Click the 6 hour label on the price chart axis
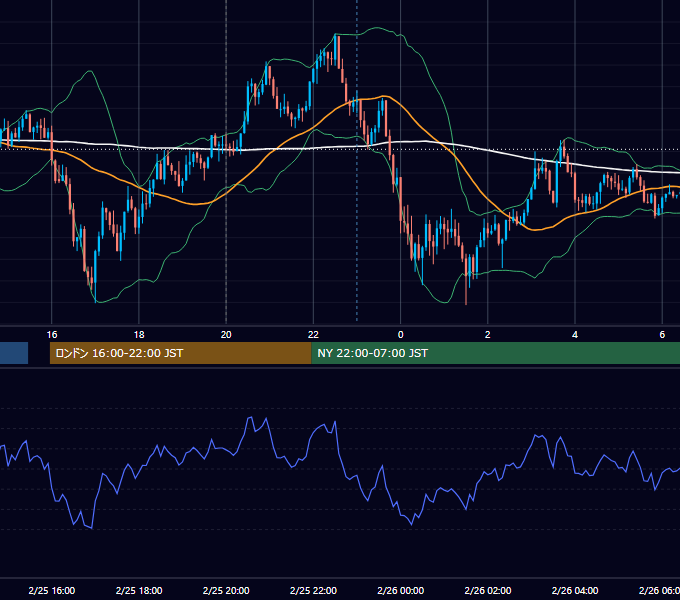Screen dimensions: 680x600 tap(662, 335)
